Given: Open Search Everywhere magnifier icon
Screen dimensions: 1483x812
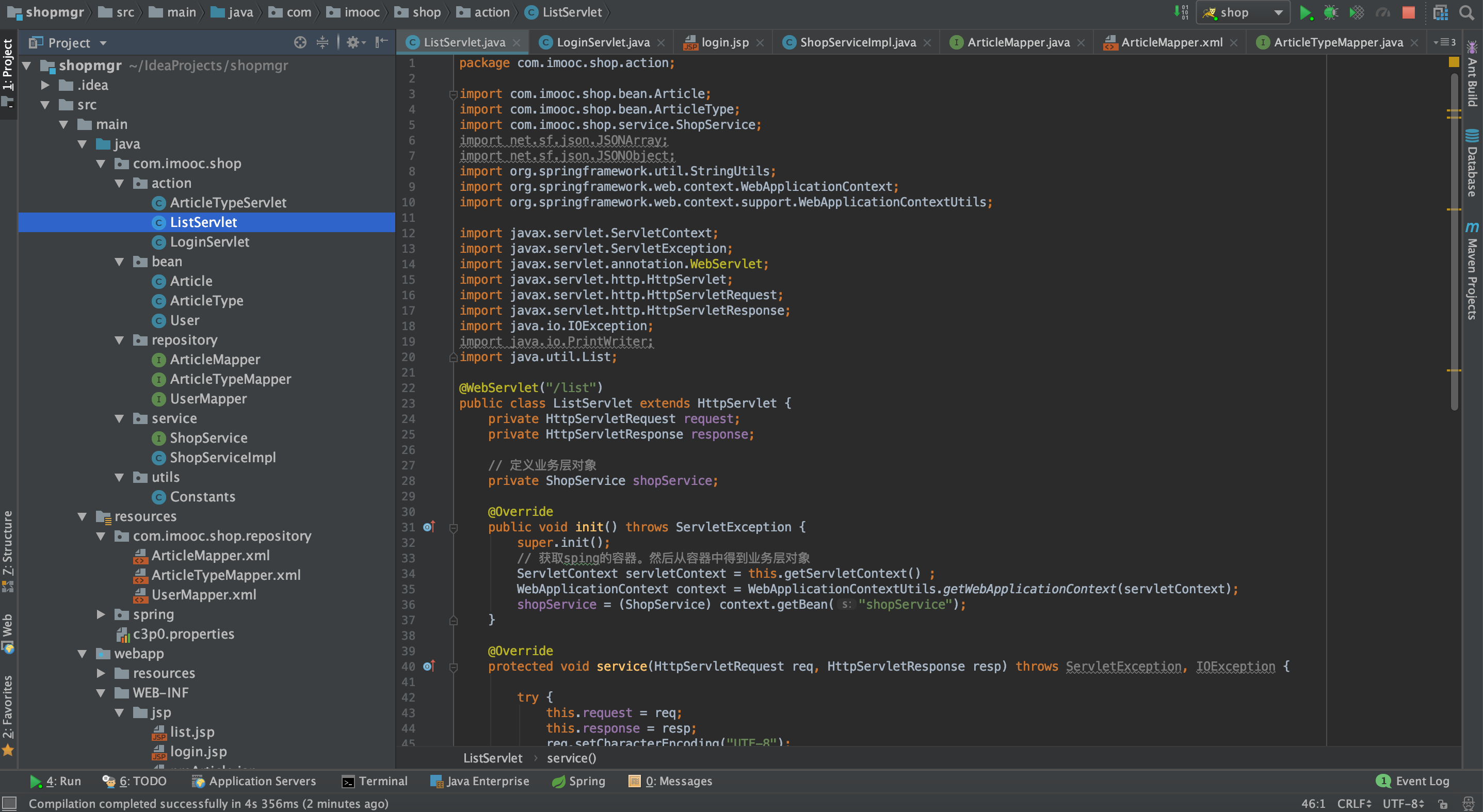Looking at the screenshot, I should [x=1466, y=13].
